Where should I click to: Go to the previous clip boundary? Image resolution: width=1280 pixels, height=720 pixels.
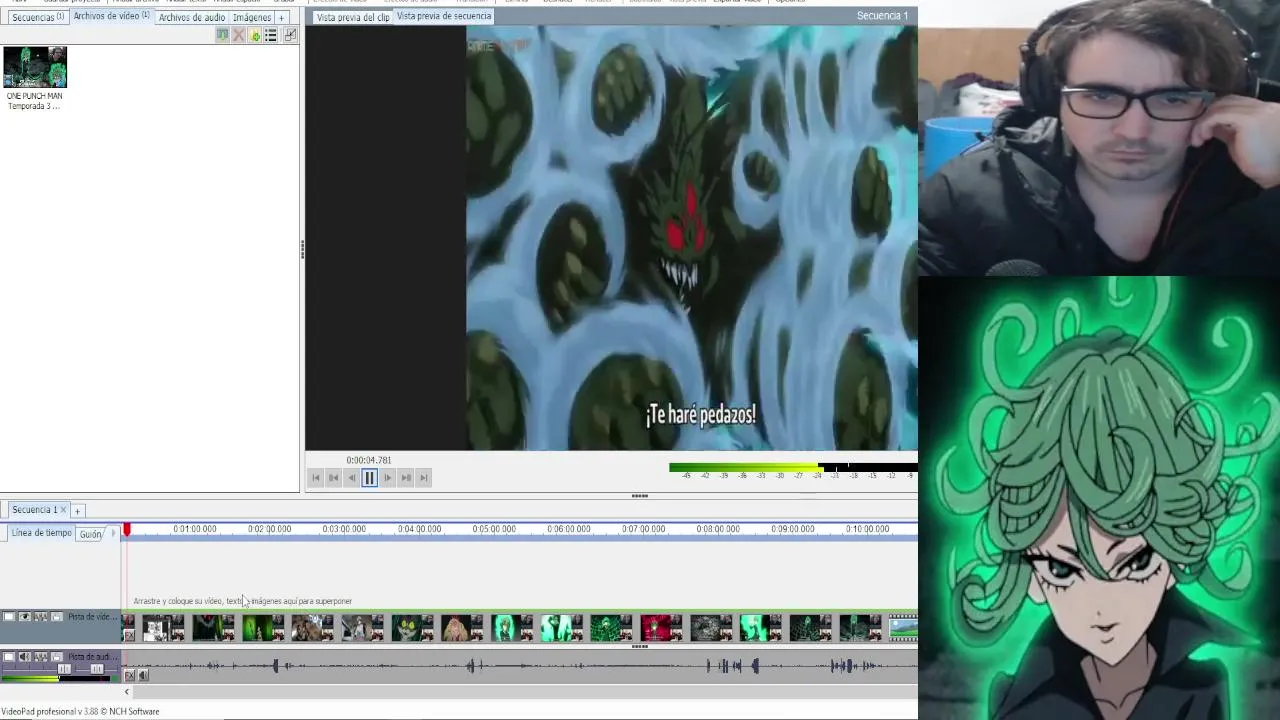click(x=333, y=478)
